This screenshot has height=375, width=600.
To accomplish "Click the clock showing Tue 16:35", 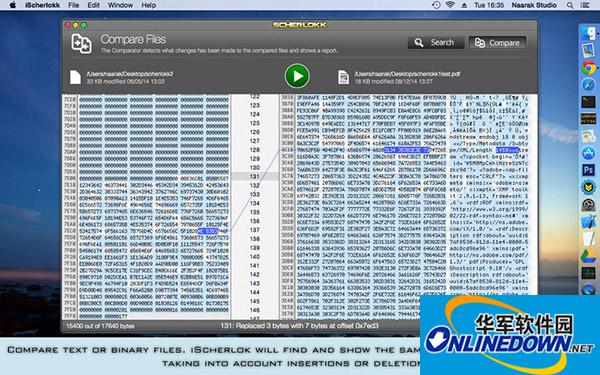I will pos(489,5).
